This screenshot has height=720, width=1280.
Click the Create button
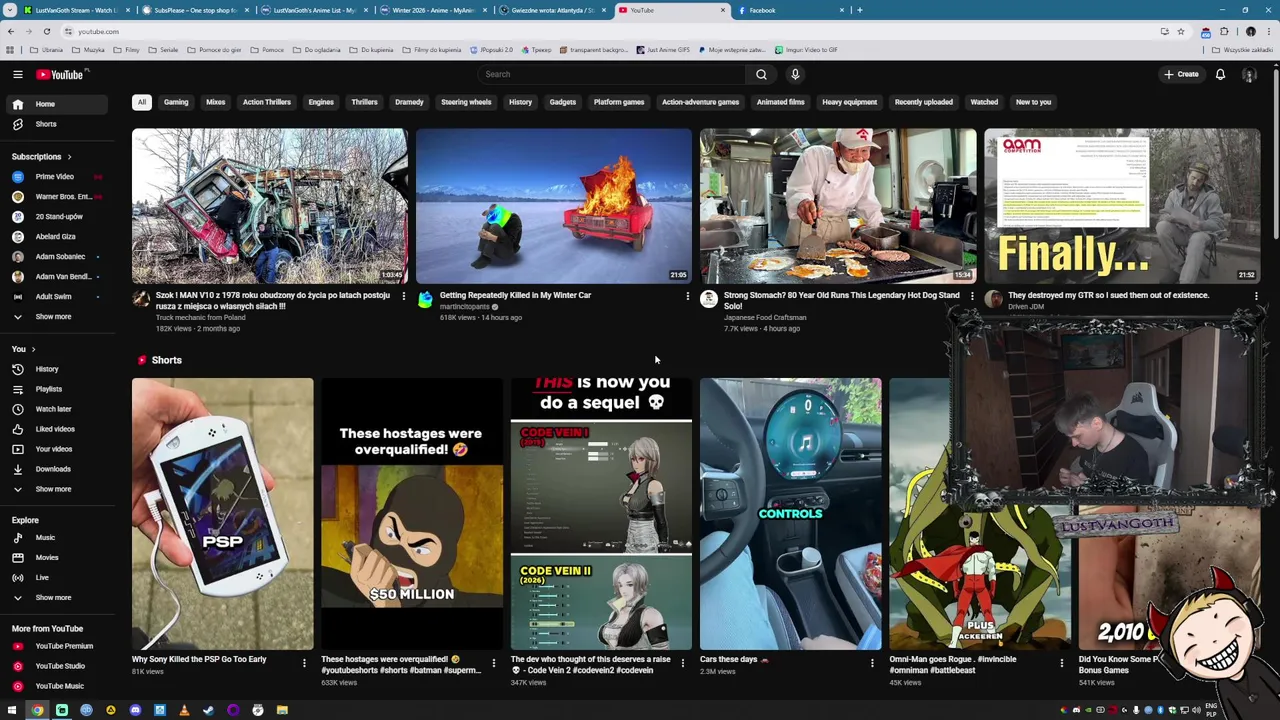coord(1181,74)
